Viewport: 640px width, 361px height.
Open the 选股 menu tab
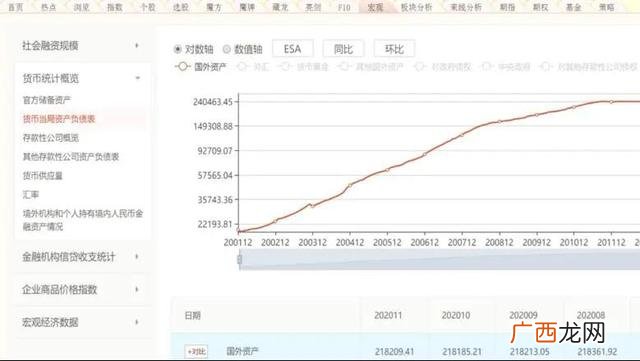coord(181,7)
